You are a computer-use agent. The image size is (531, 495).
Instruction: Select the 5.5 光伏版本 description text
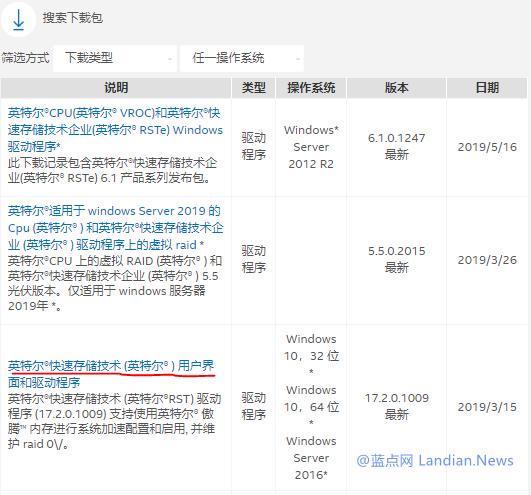(115, 283)
